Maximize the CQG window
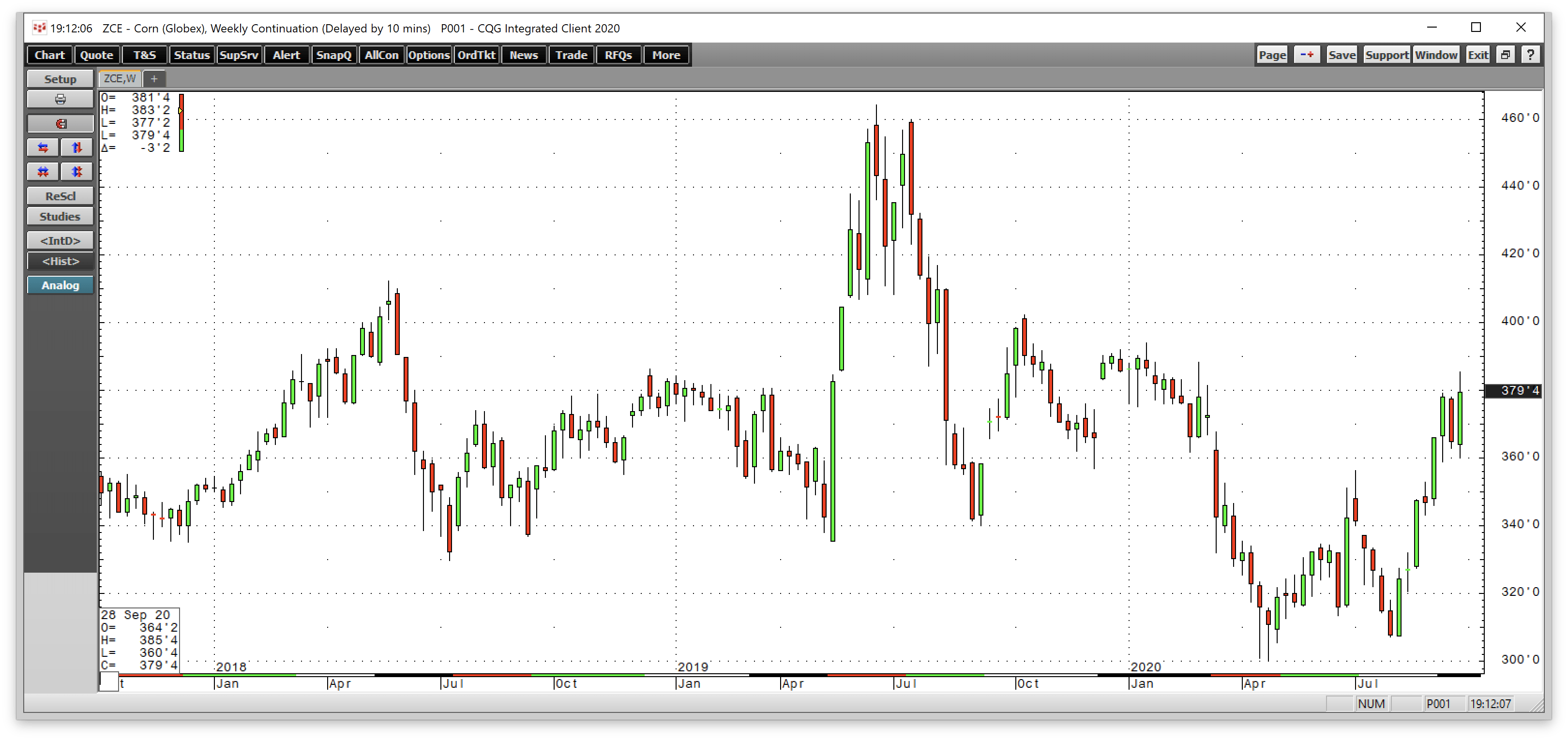 (x=1476, y=28)
